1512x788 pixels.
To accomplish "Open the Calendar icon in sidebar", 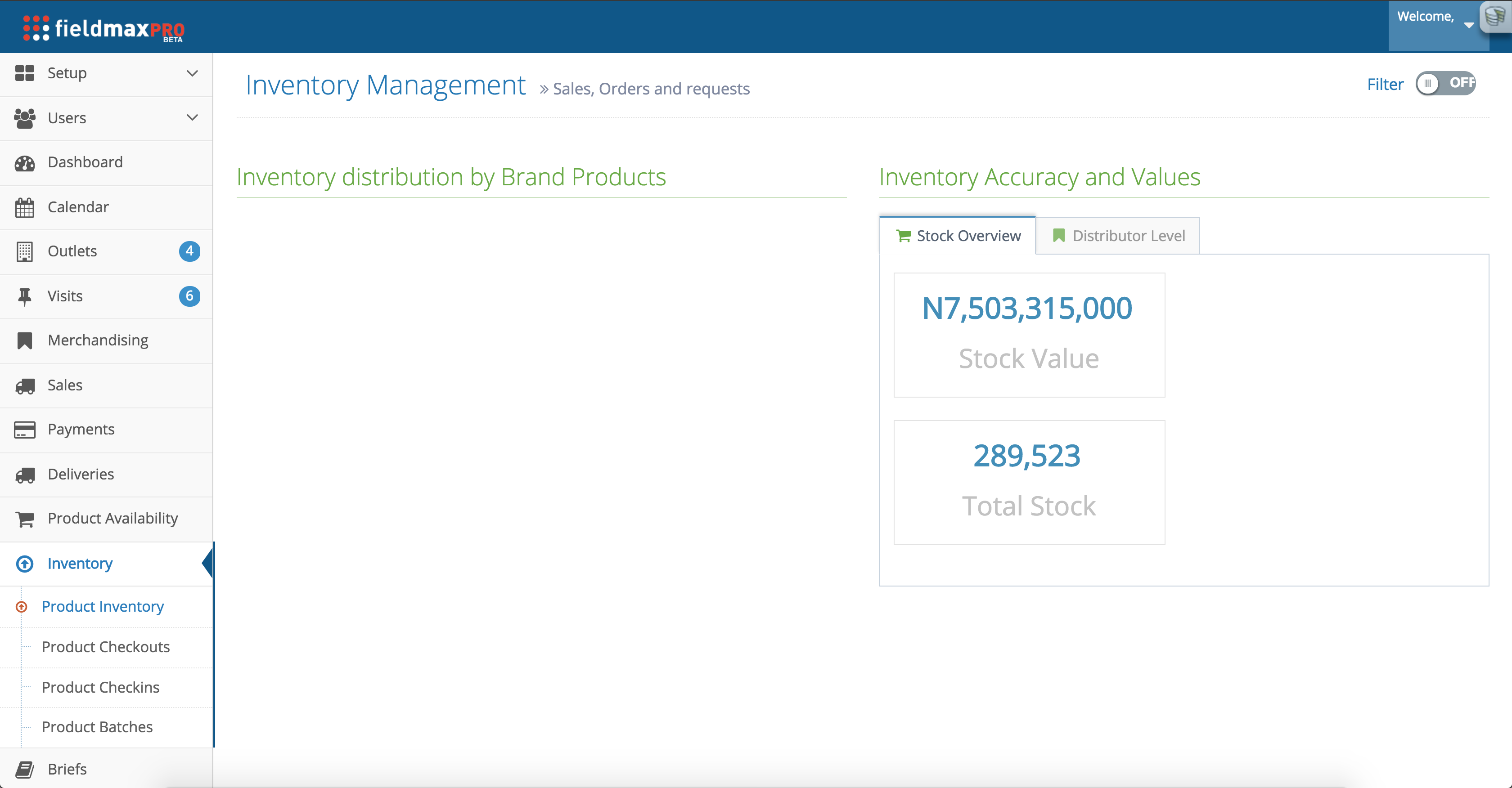I will 25,207.
